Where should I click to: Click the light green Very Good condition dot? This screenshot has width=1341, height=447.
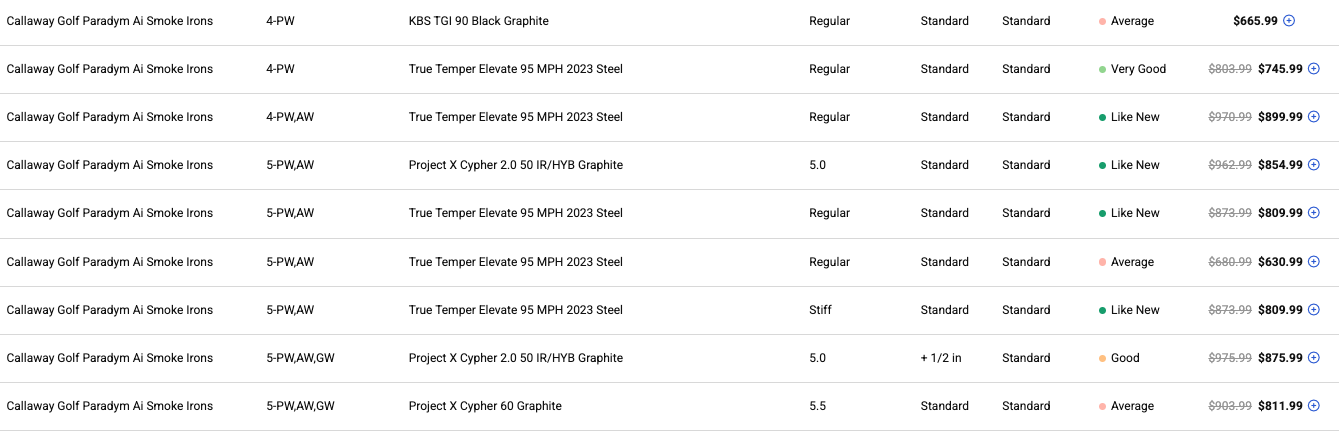(1102, 69)
